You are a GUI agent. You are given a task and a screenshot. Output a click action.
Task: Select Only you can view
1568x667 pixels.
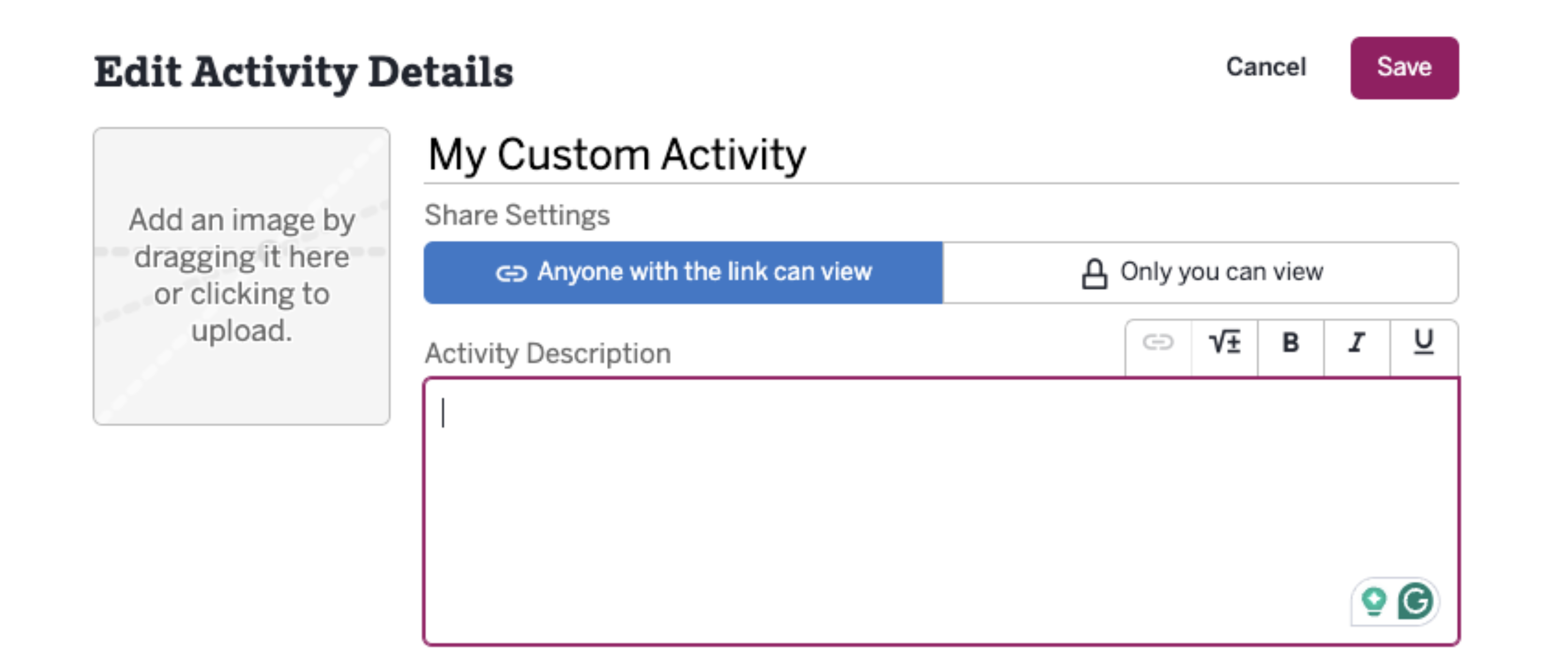[x=1201, y=272]
